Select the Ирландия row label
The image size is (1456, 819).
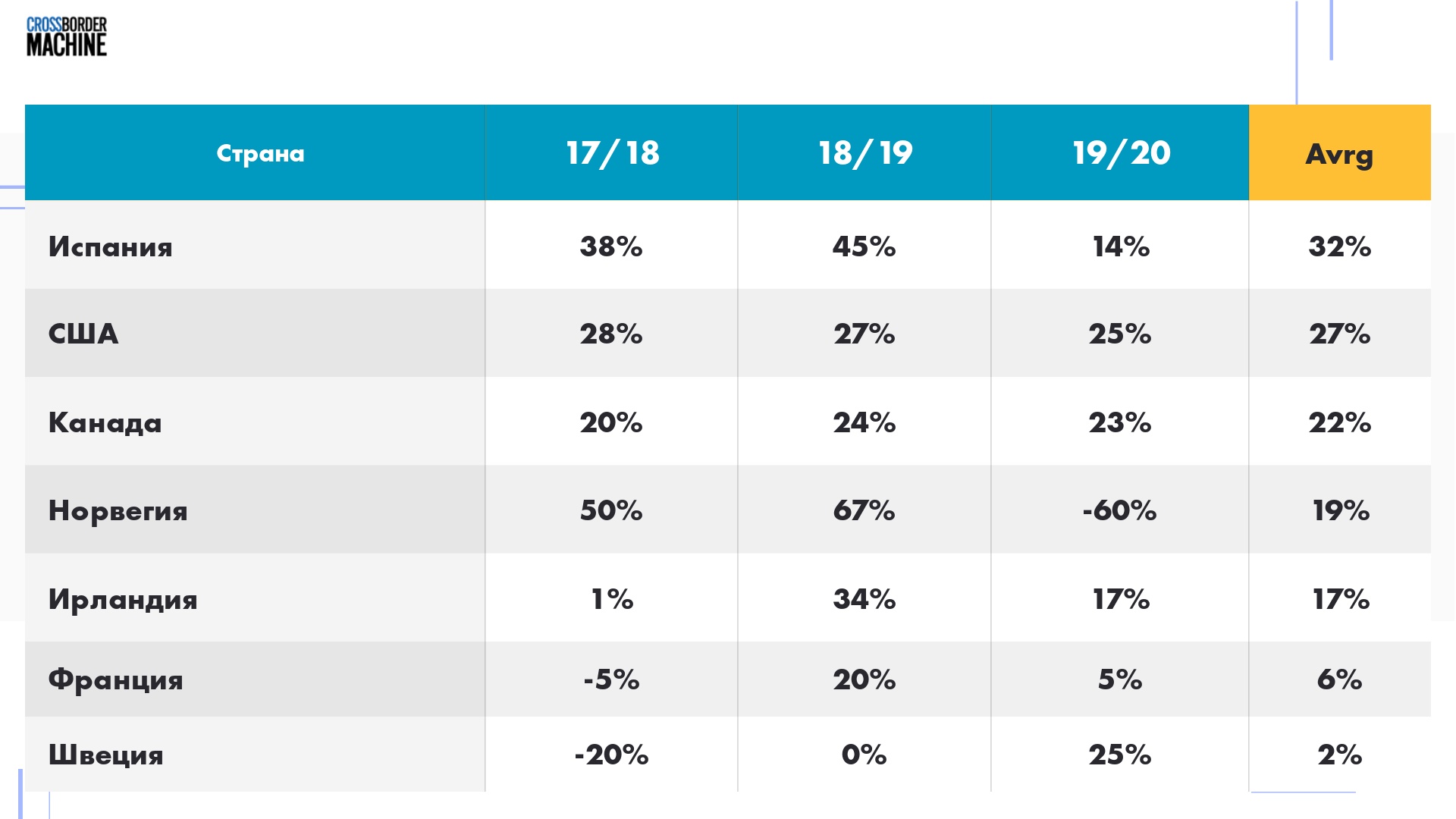click(123, 599)
